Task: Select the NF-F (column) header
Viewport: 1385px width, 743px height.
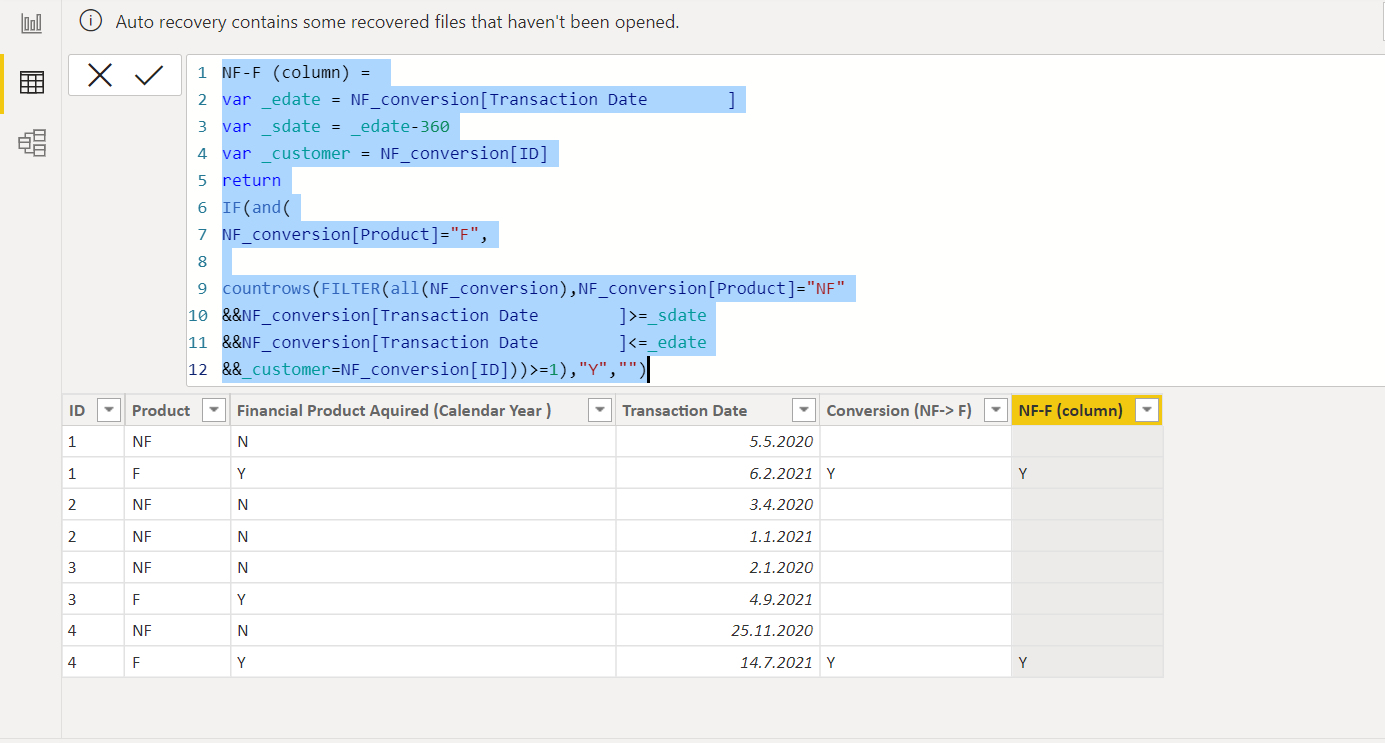Action: click(1087, 410)
